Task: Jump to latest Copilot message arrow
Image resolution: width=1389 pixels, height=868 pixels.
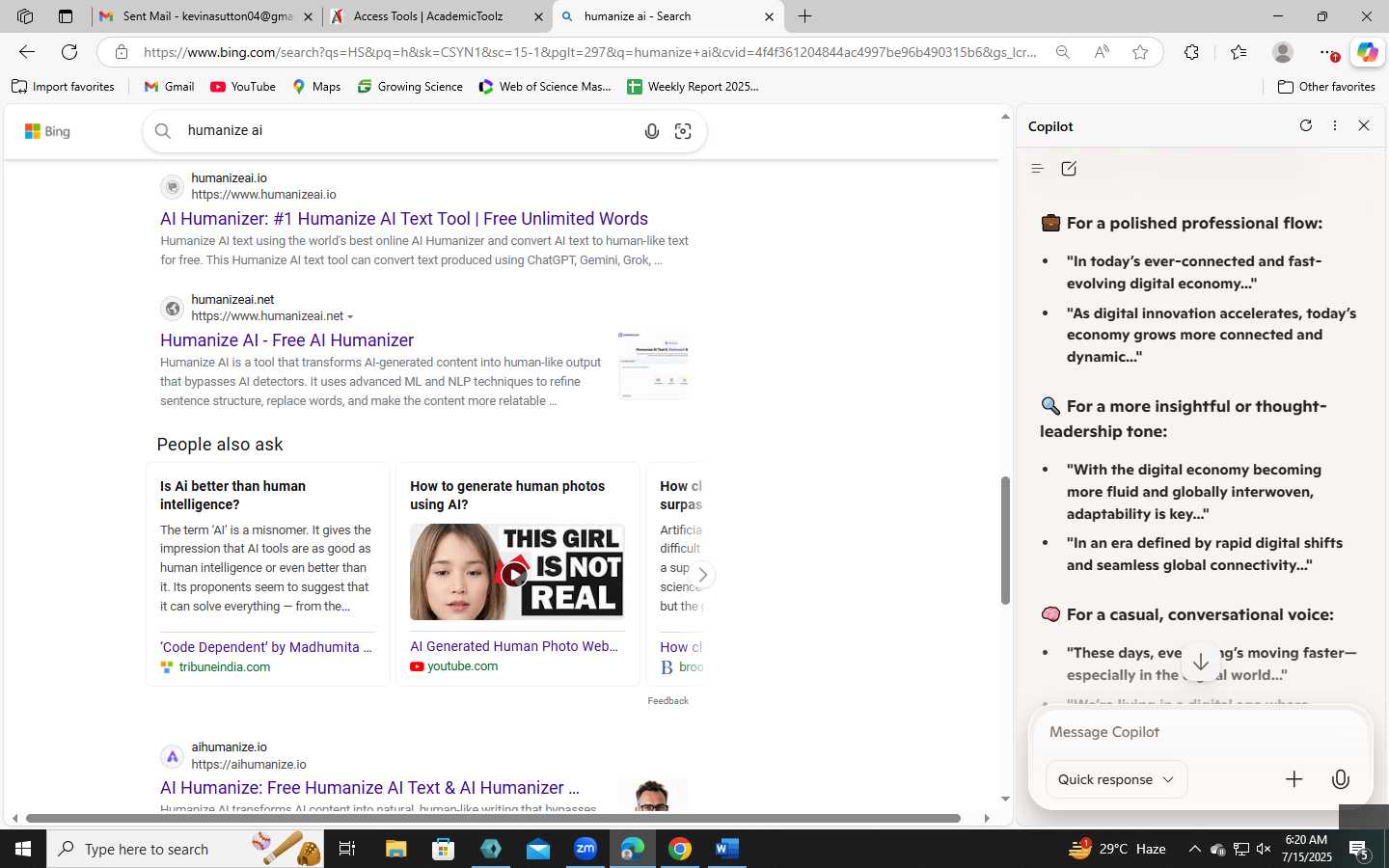Action: (x=1201, y=663)
